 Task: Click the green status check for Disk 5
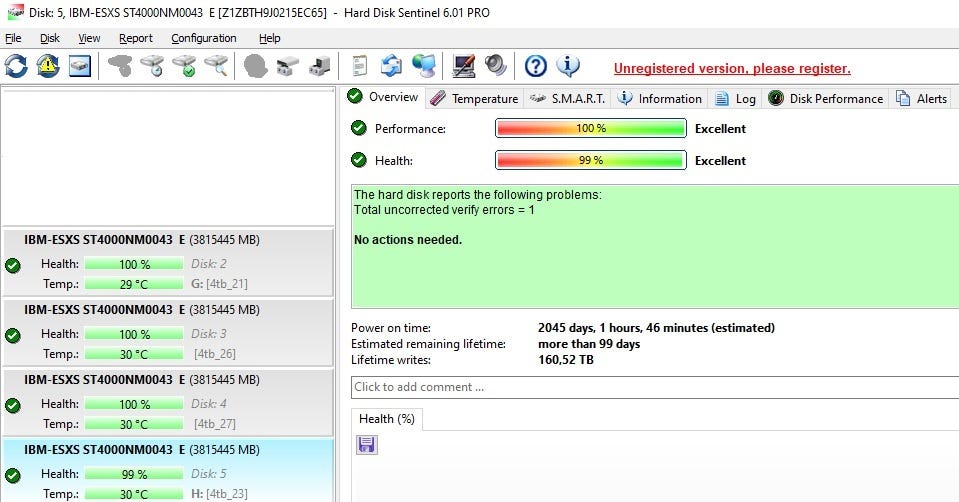(13, 475)
